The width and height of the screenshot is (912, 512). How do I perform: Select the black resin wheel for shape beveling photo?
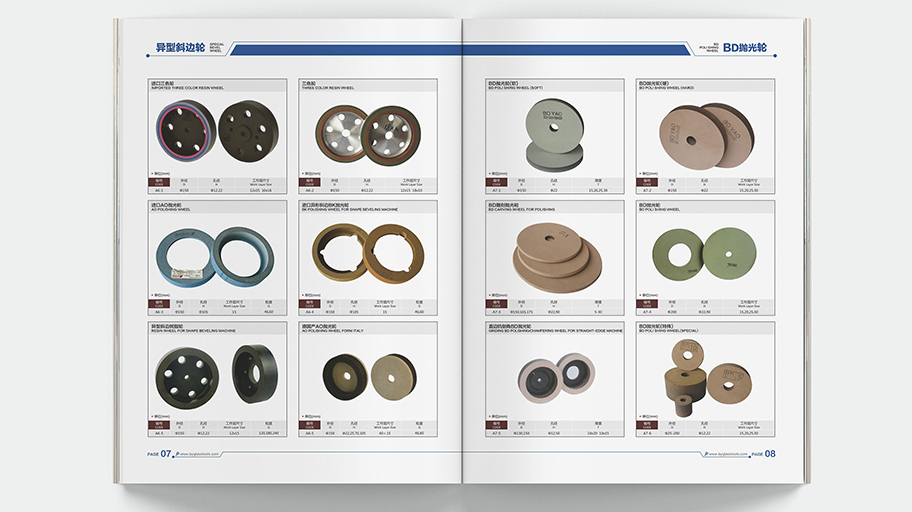(x=216, y=377)
